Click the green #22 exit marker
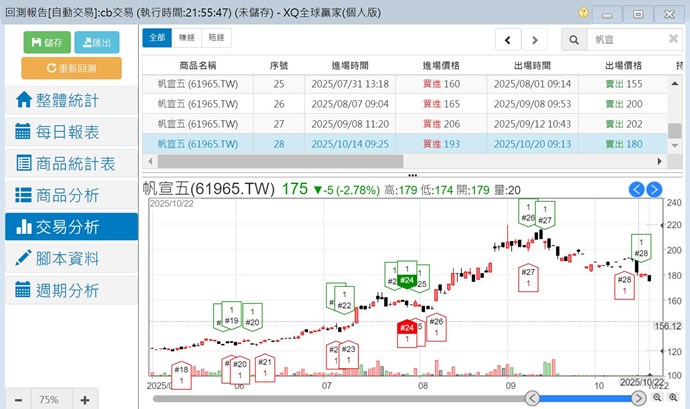Viewport: 690px width, 409px height. point(344,300)
